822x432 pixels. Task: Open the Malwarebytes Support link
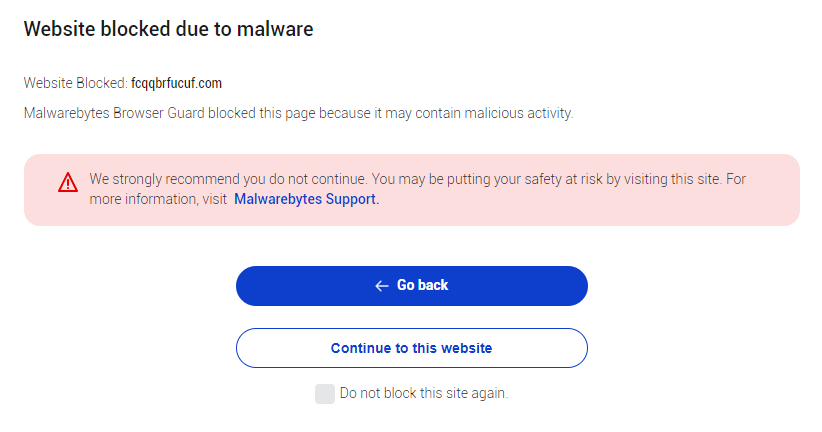(306, 199)
